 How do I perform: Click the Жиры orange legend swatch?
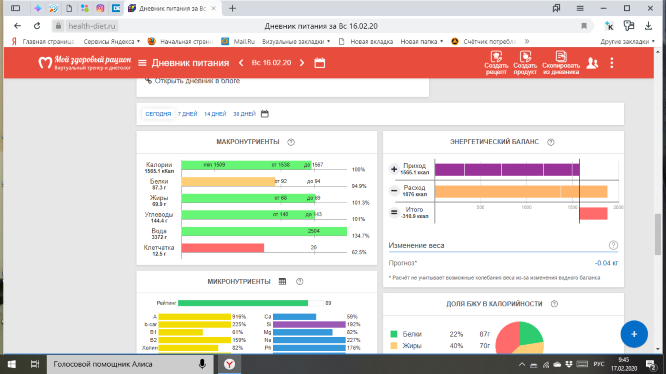point(394,346)
